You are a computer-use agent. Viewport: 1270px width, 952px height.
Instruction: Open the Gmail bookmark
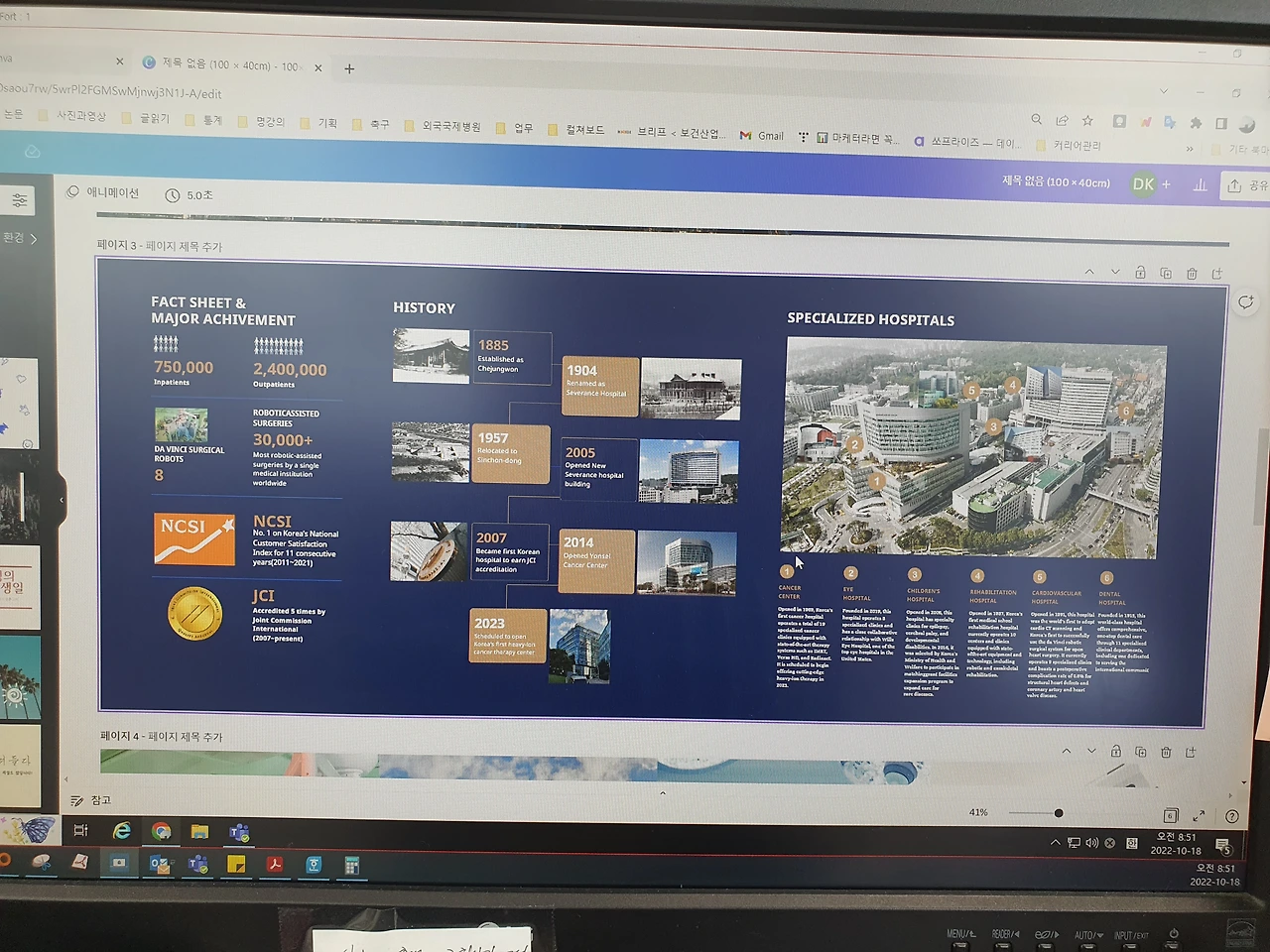coord(762,136)
